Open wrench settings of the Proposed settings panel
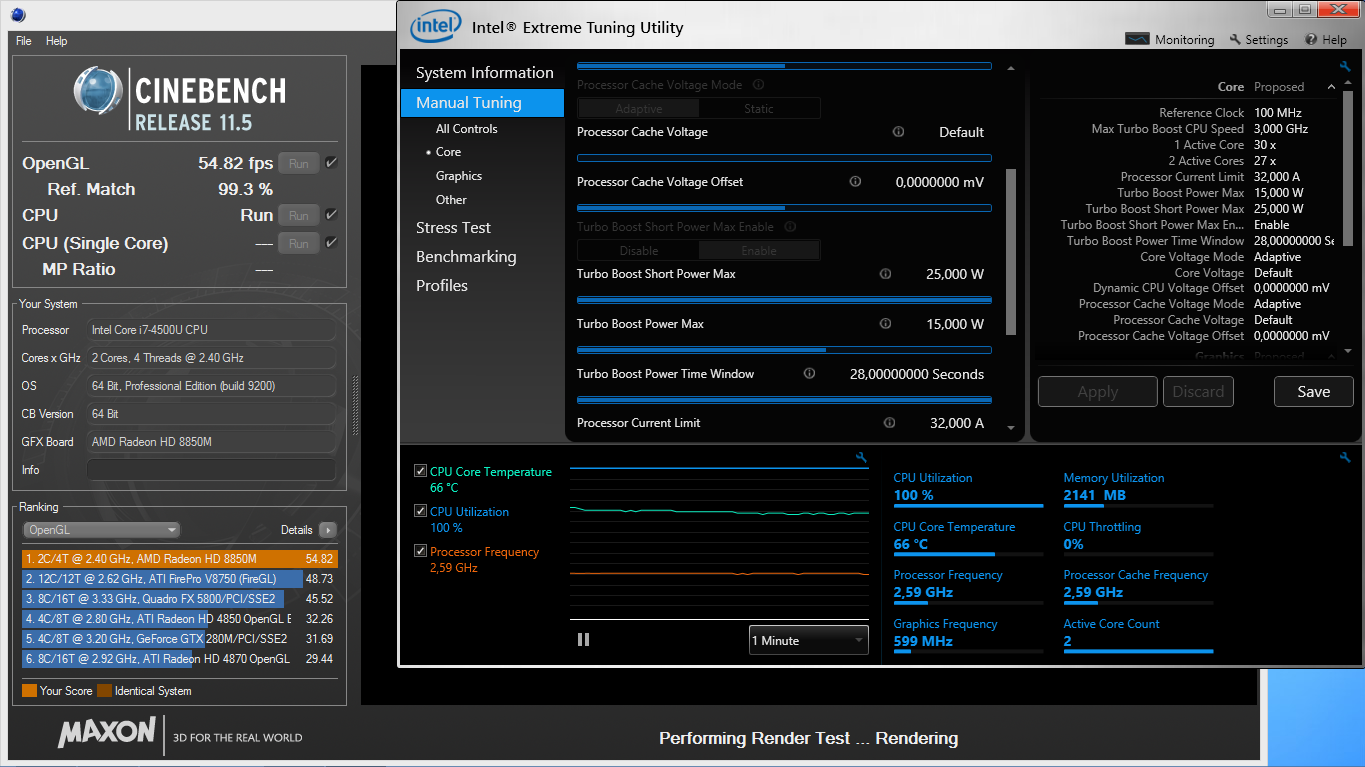Screen dimensions: 1365x767 pos(1345,67)
